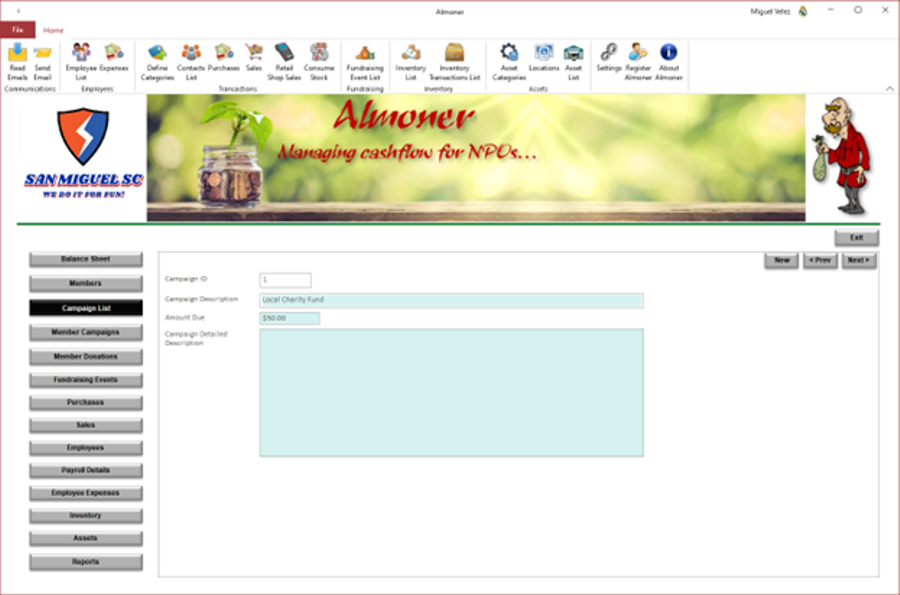Click the Amount Due field
Screen dimensions: 900x595
click(x=289, y=318)
